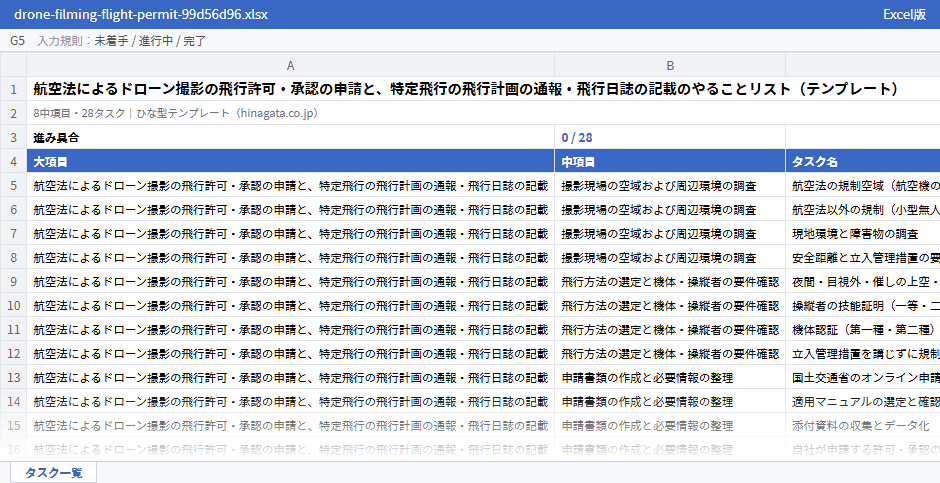940x483 pixels.
Task: Click row 13 cell 申請書類の作成と必要情報の整理
Action: coord(670,377)
